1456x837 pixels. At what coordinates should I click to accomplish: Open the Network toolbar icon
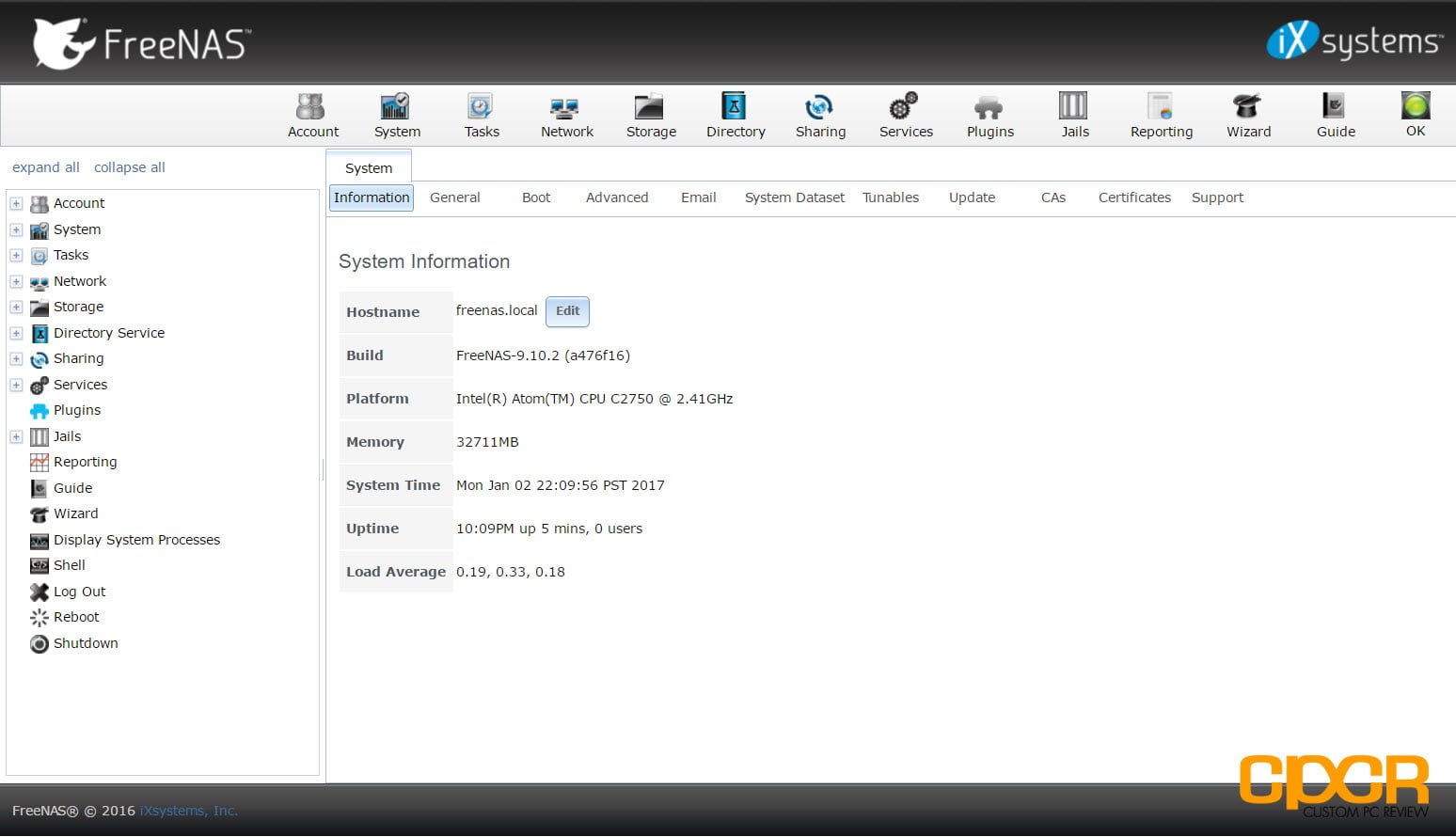(566, 116)
